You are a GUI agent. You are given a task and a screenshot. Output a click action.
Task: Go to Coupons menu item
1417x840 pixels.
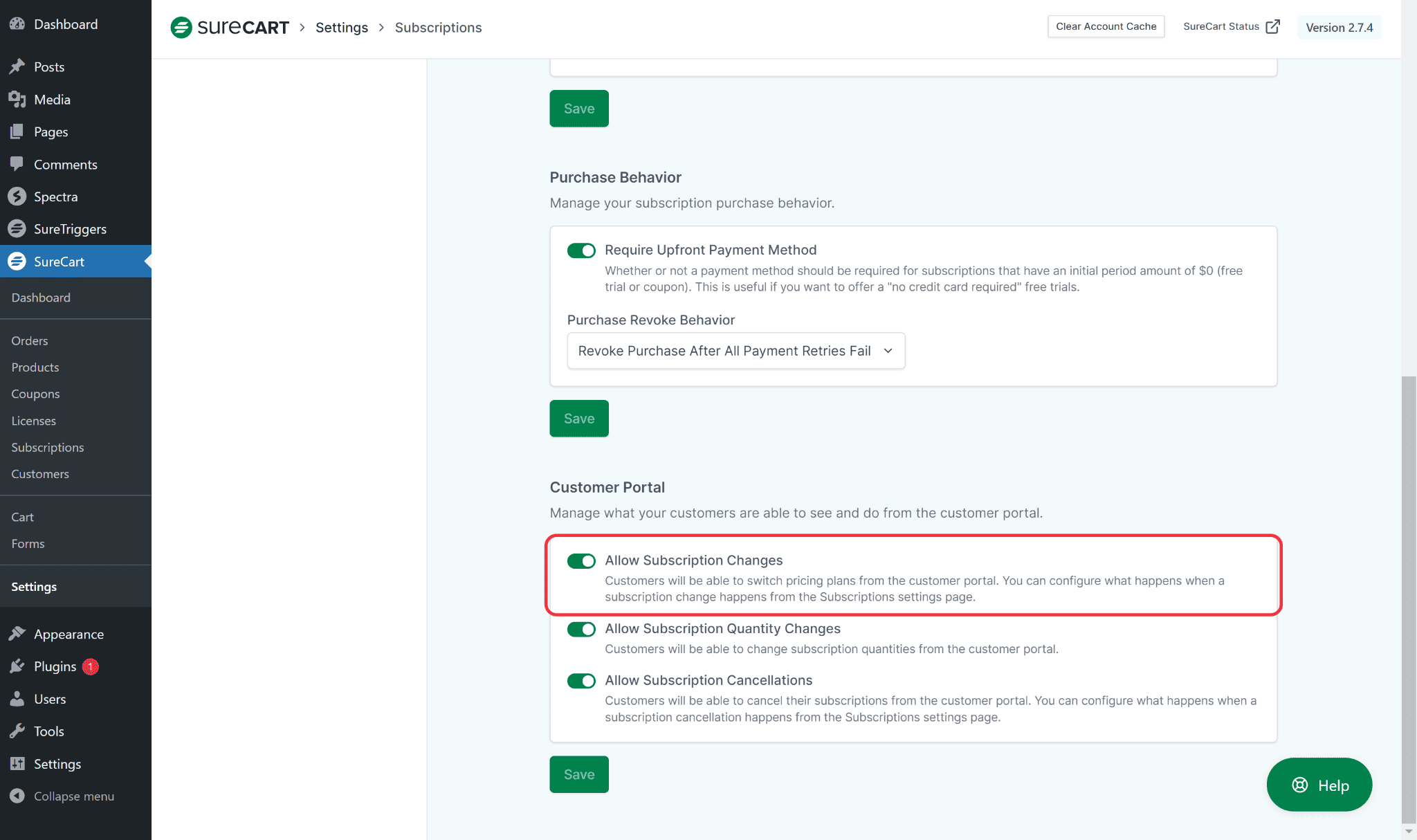[x=35, y=394]
